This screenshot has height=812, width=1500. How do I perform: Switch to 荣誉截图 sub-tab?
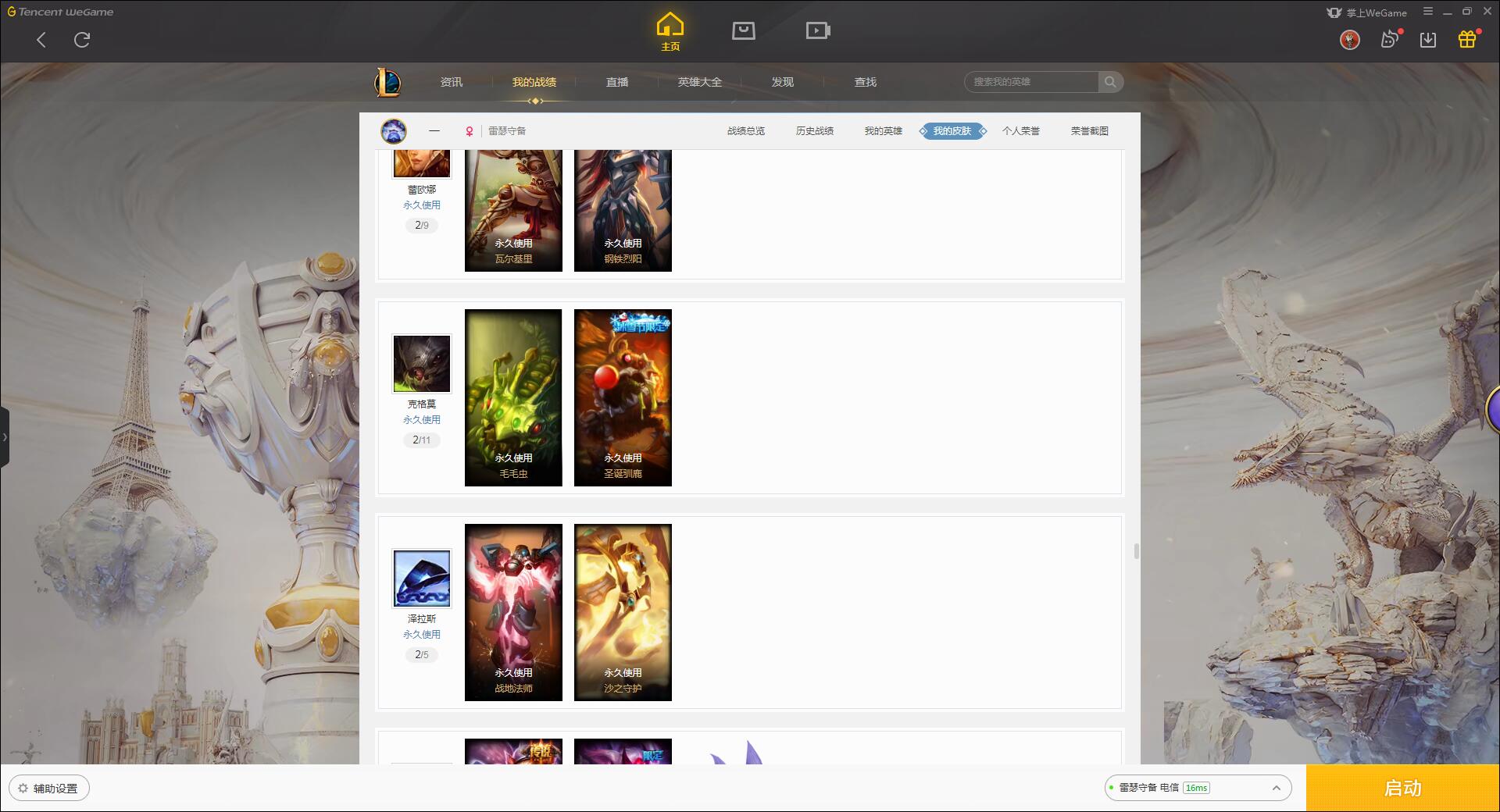[x=1090, y=131]
